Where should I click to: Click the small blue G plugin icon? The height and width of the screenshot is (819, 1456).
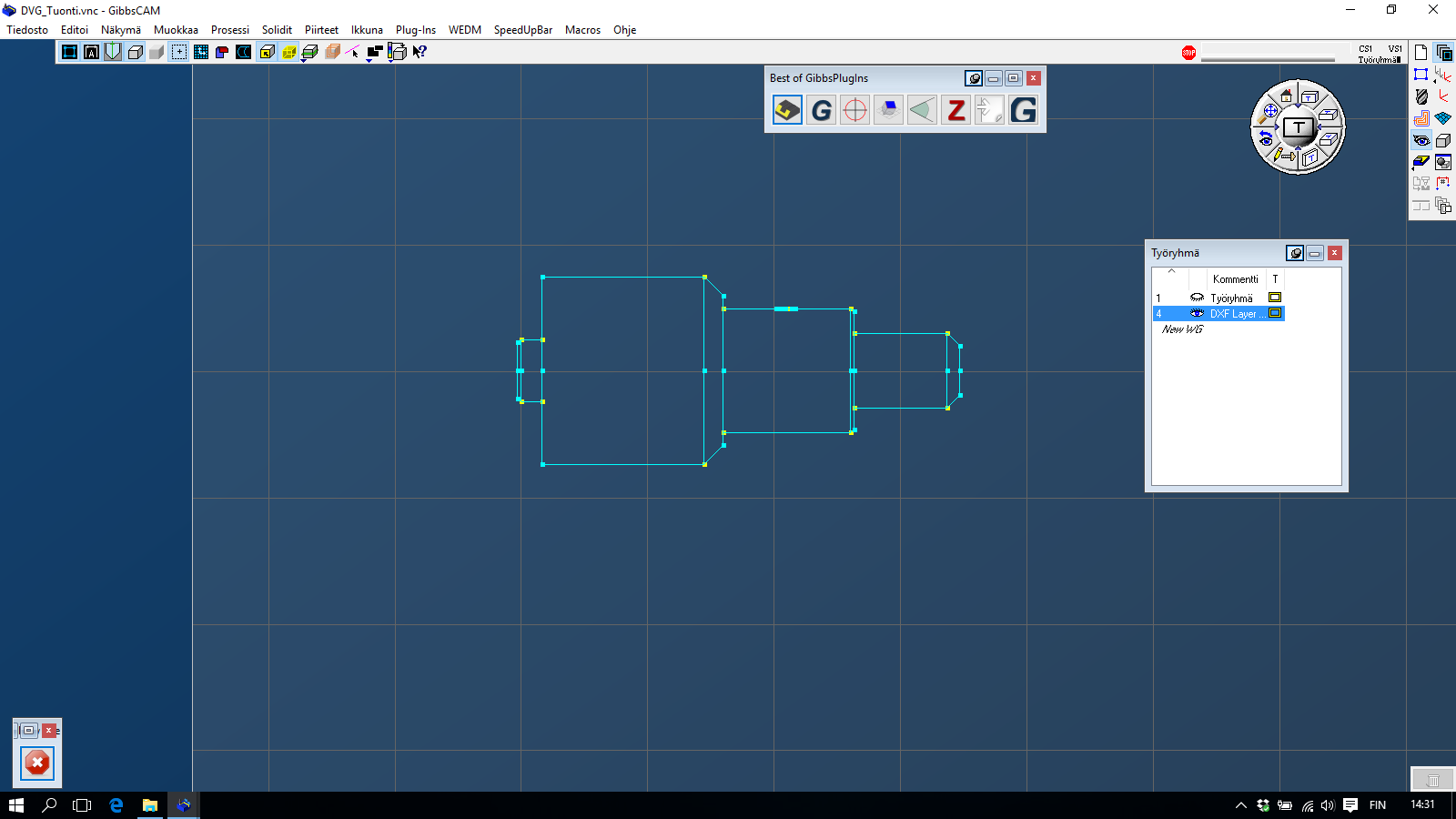click(x=822, y=110)
